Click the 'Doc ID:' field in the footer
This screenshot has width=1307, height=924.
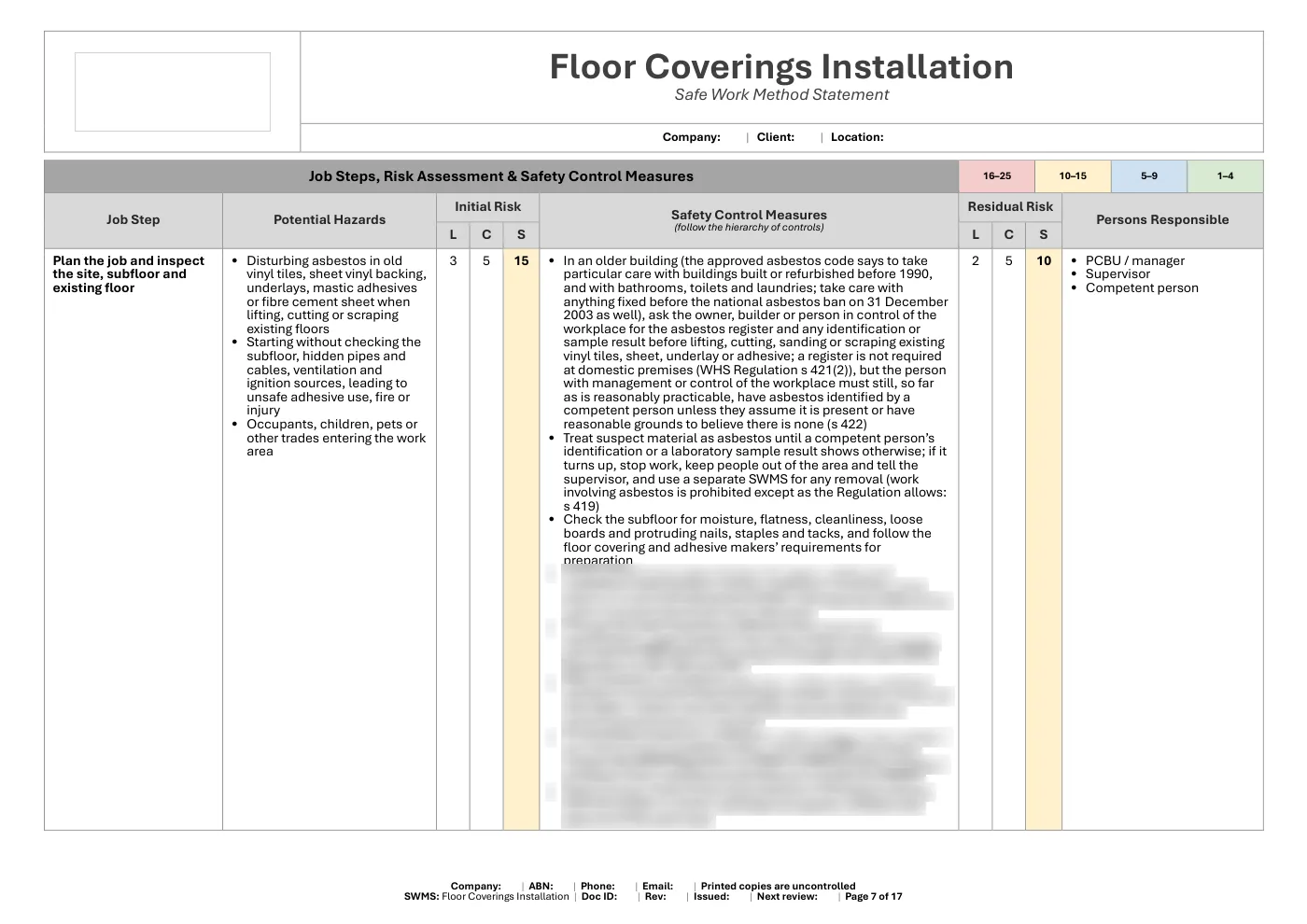pos(599,897)
